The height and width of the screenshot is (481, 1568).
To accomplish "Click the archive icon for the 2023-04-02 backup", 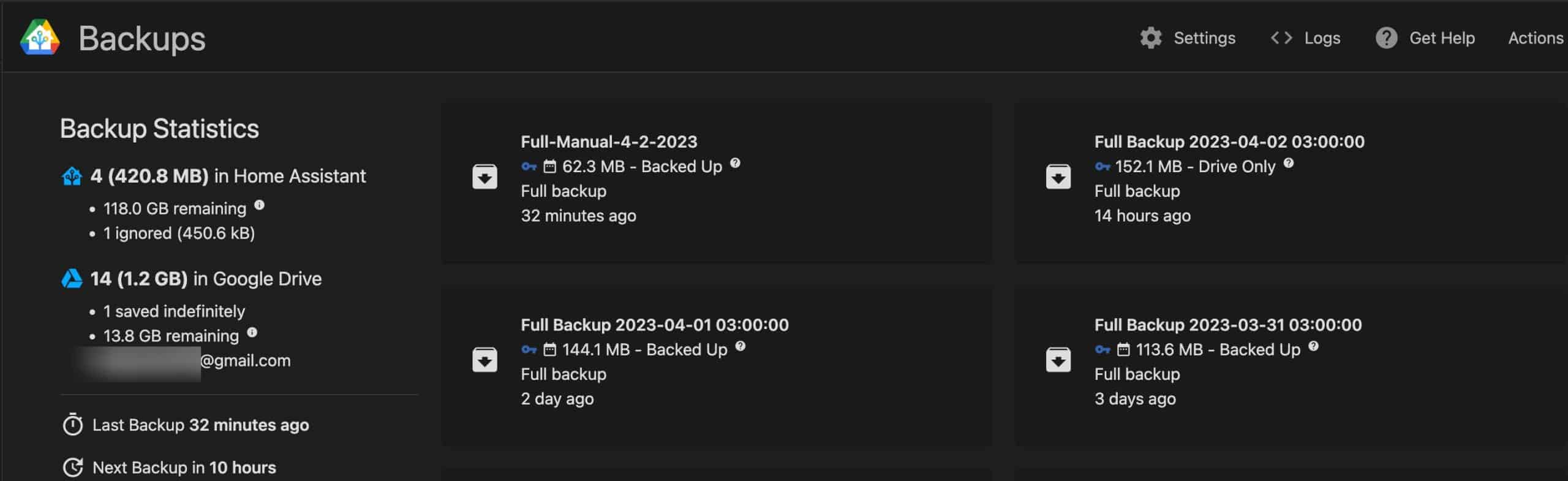I will [1058, 176].
